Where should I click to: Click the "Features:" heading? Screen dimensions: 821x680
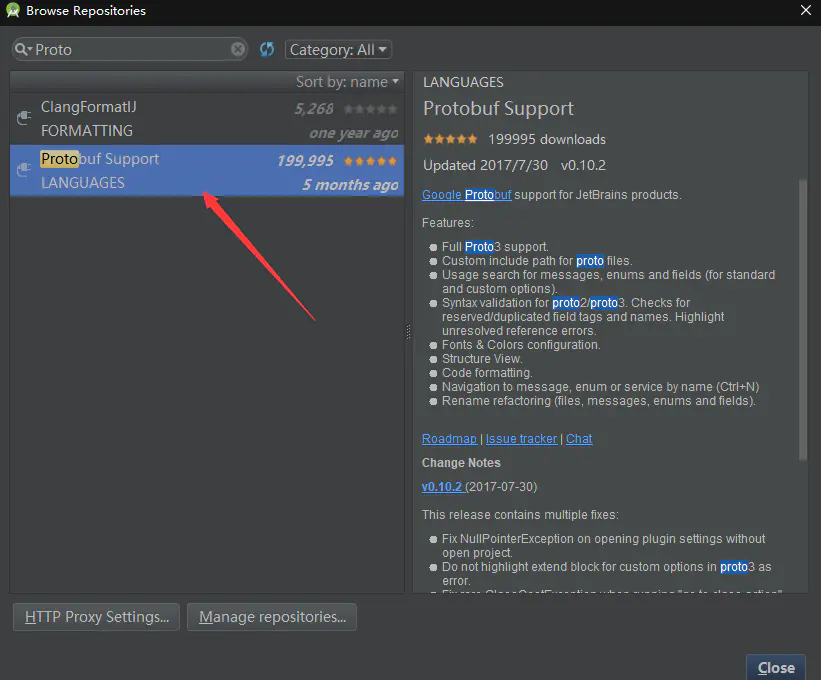pos(448,223)
